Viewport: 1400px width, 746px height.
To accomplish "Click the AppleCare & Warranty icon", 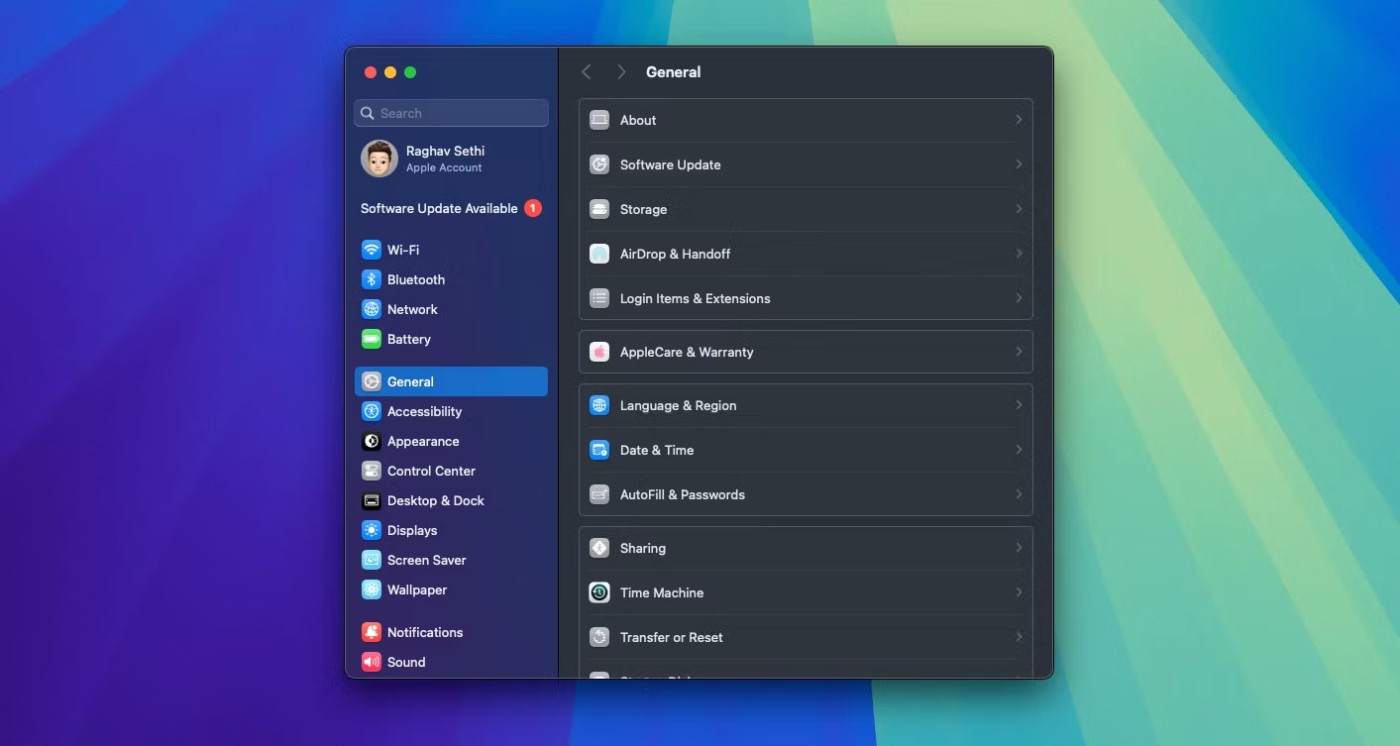I will pyautogui.click(x=599, y=352).
